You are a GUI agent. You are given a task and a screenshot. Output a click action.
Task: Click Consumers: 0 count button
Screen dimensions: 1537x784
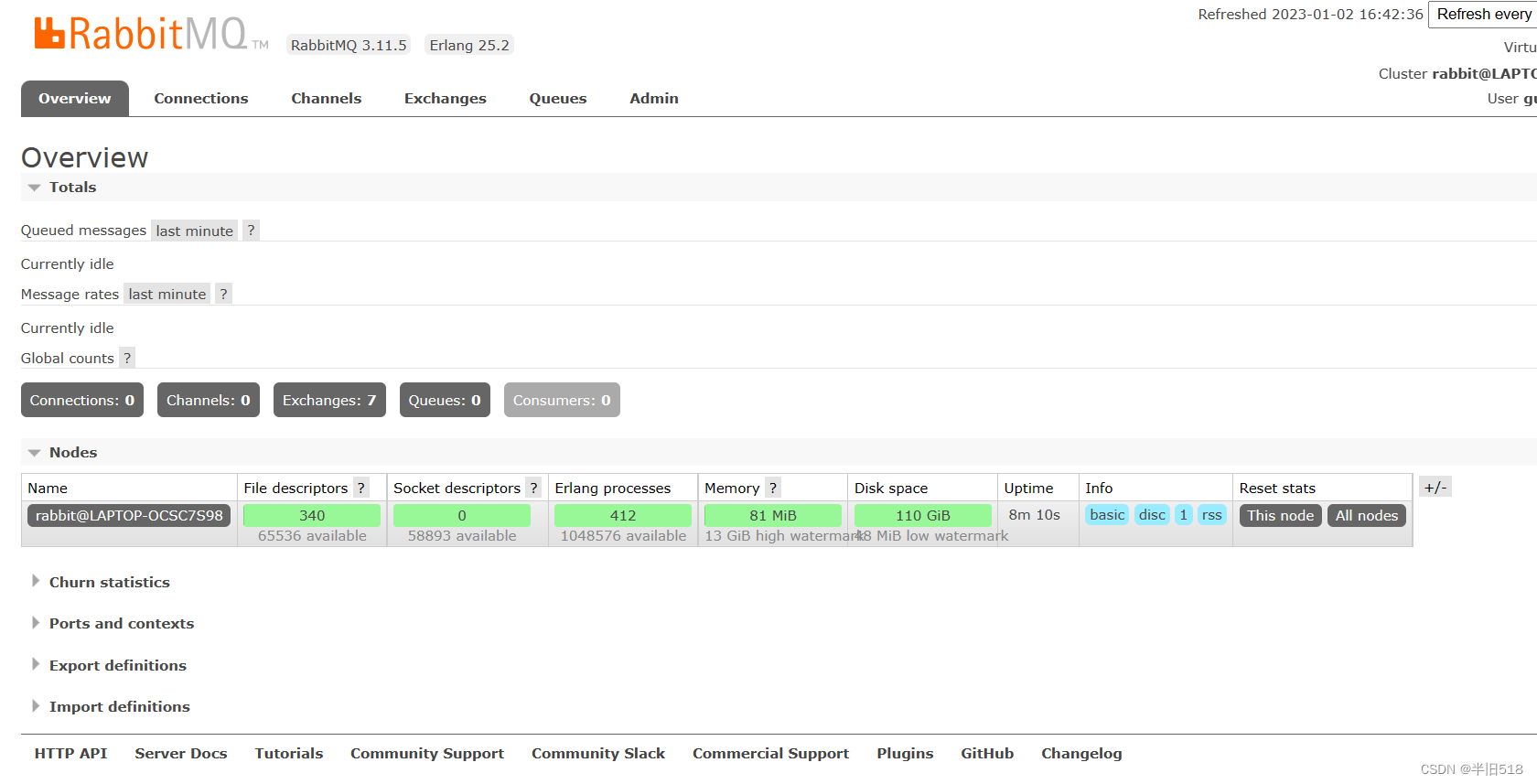pos(562,400)
